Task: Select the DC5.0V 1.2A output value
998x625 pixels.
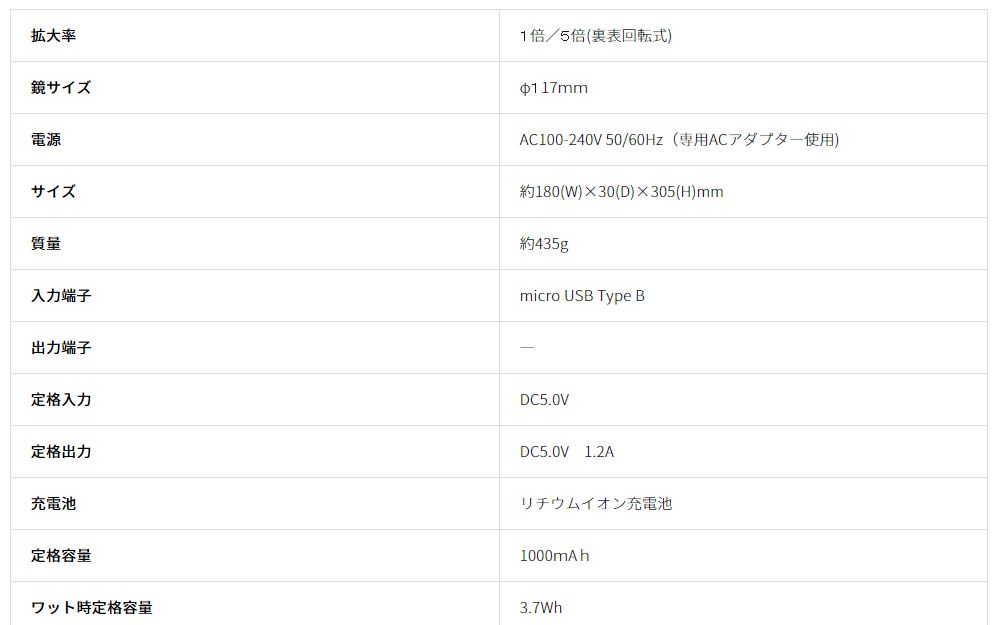Action: (x=566, y=452)
